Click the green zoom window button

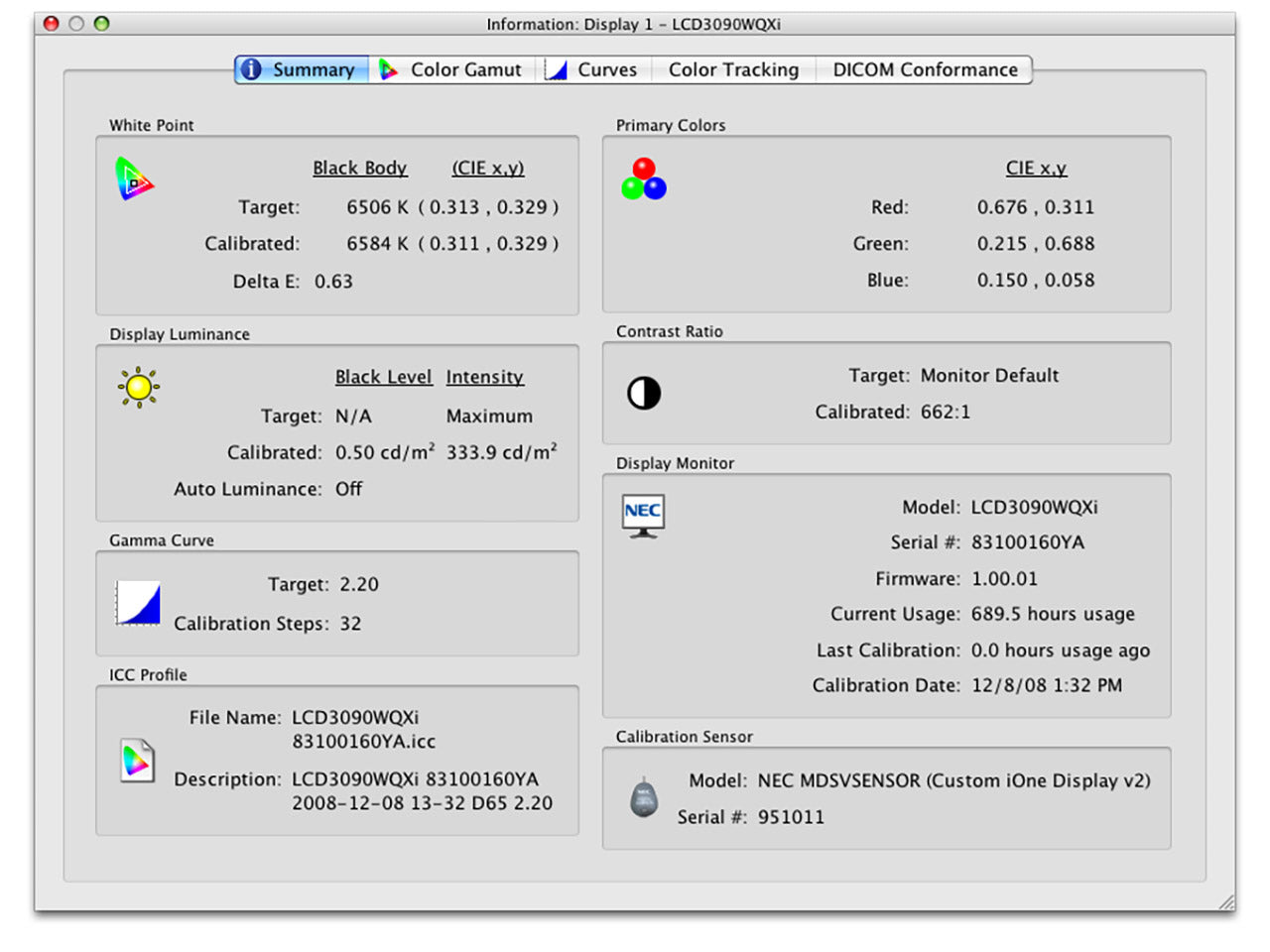[x=101, y=24]
